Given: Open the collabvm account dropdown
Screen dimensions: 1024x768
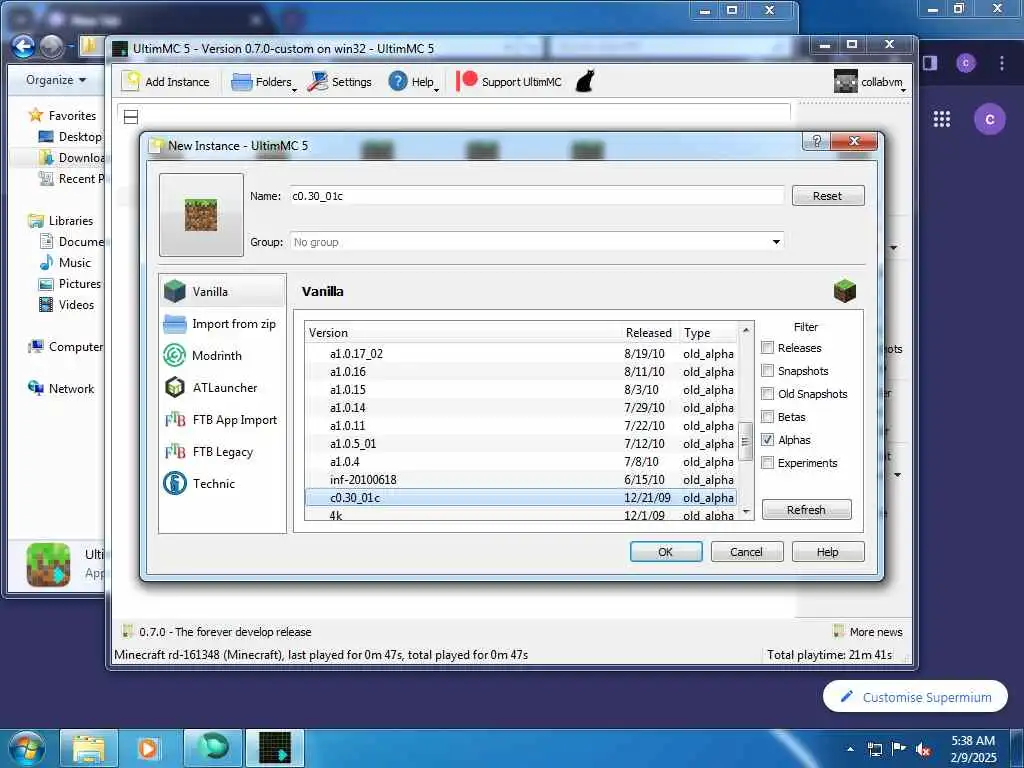Looking at the screenshot, I should [x=871, y=82].
